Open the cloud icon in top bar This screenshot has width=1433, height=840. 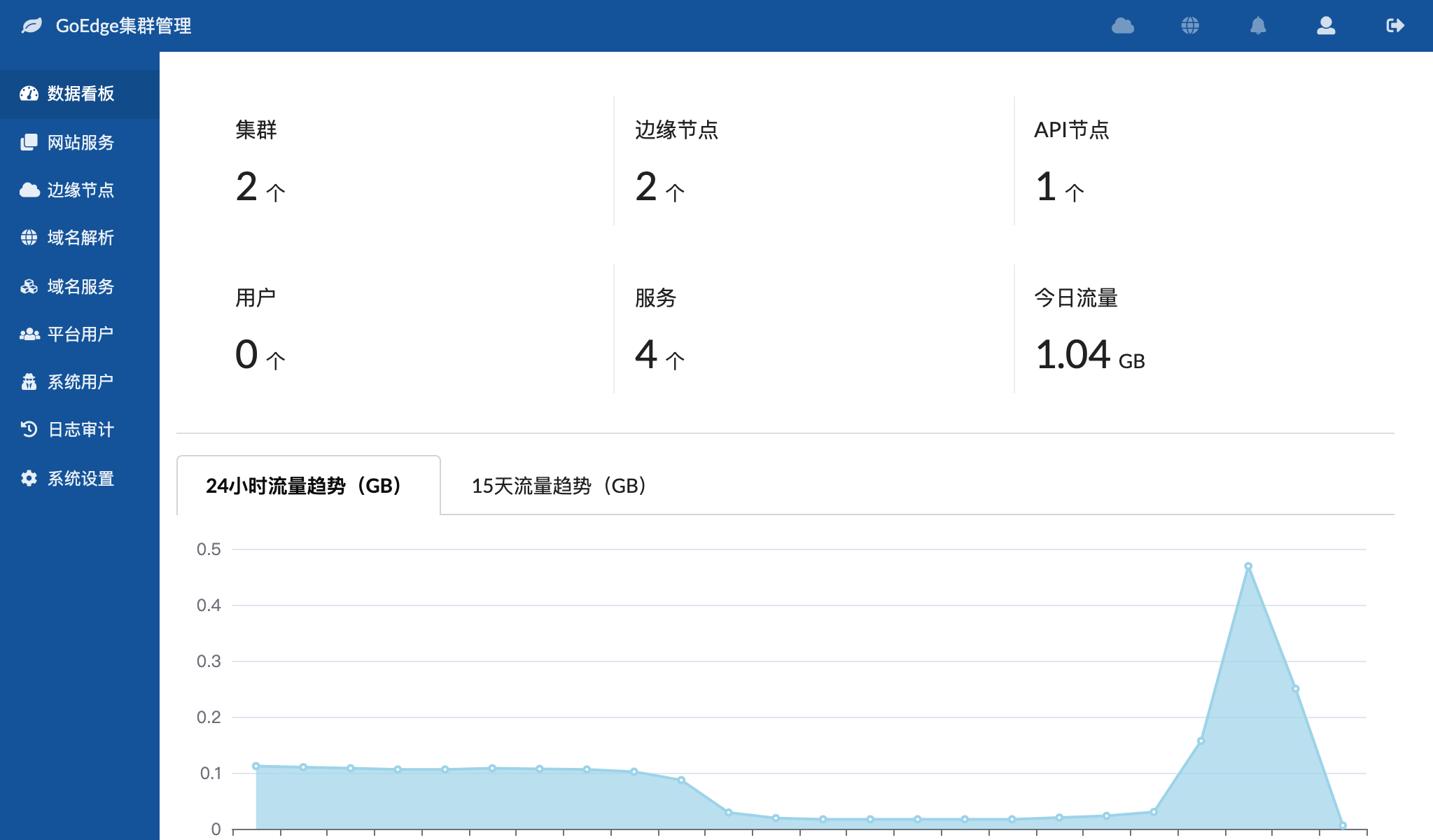pyautogui.click(x=1123, y=26)
